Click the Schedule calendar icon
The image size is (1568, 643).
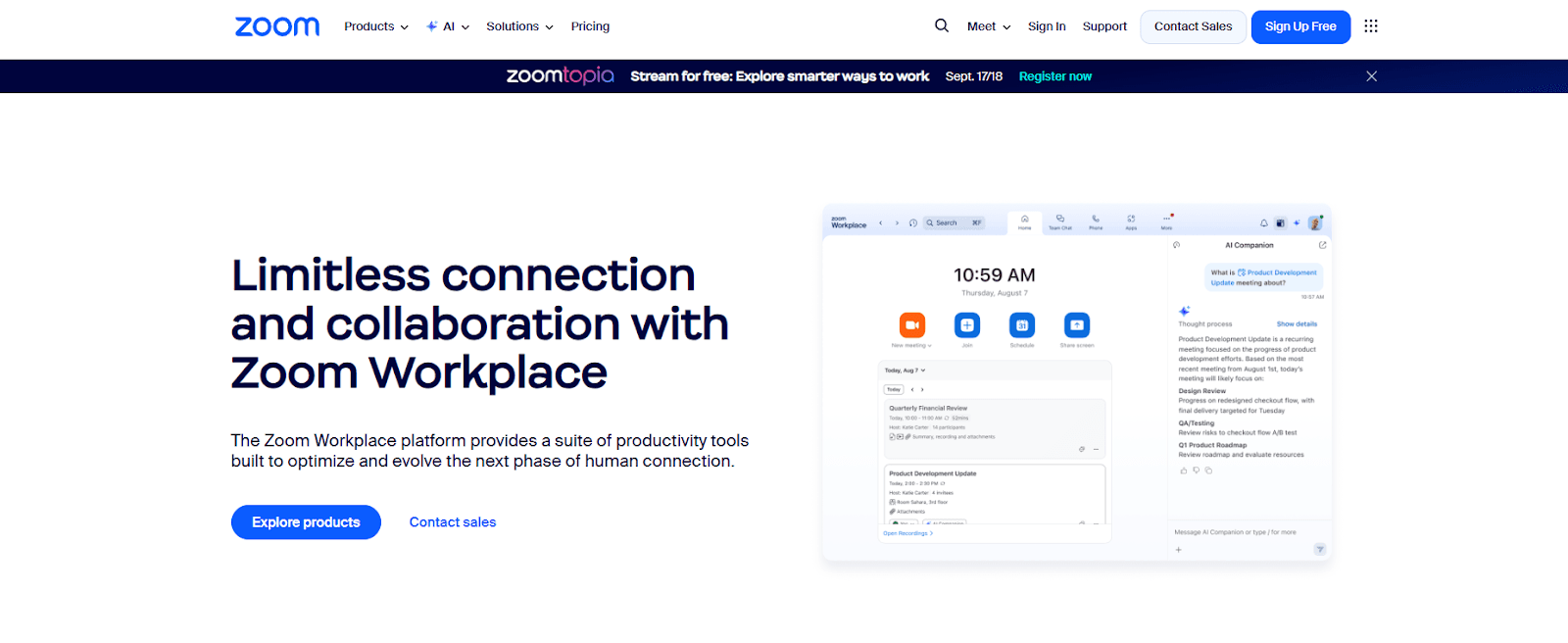[x=1022, y=324]
